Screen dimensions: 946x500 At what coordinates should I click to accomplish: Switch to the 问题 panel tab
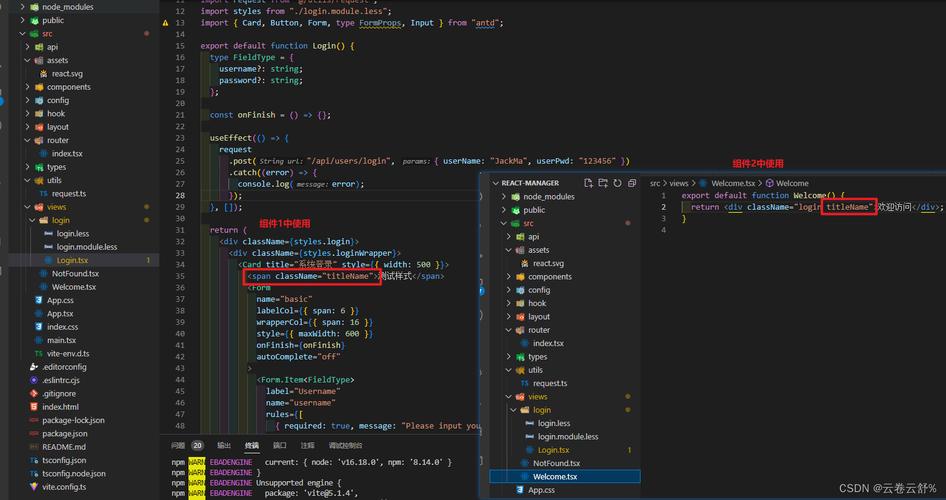178,446
